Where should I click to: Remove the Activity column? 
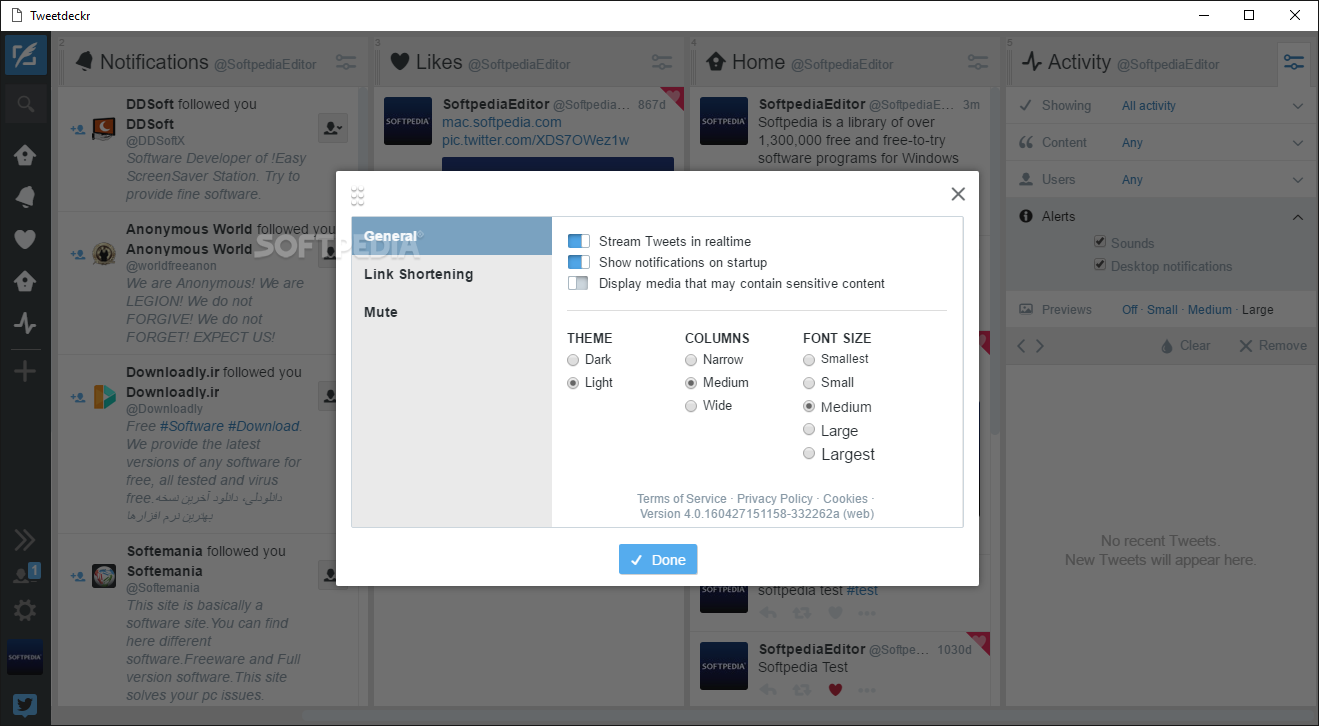click(1272, 346)
